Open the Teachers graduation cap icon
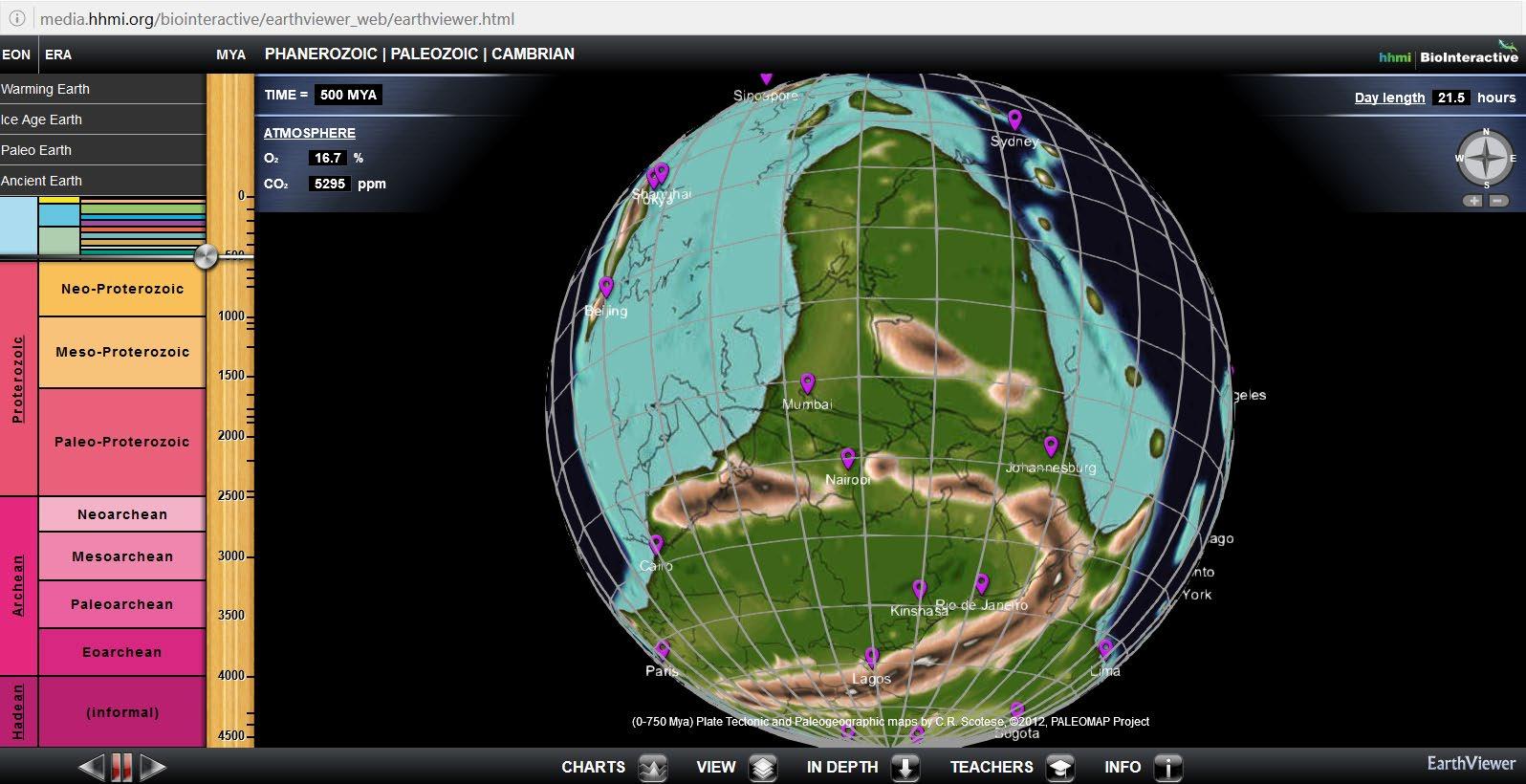 [x=1059, y=768]
